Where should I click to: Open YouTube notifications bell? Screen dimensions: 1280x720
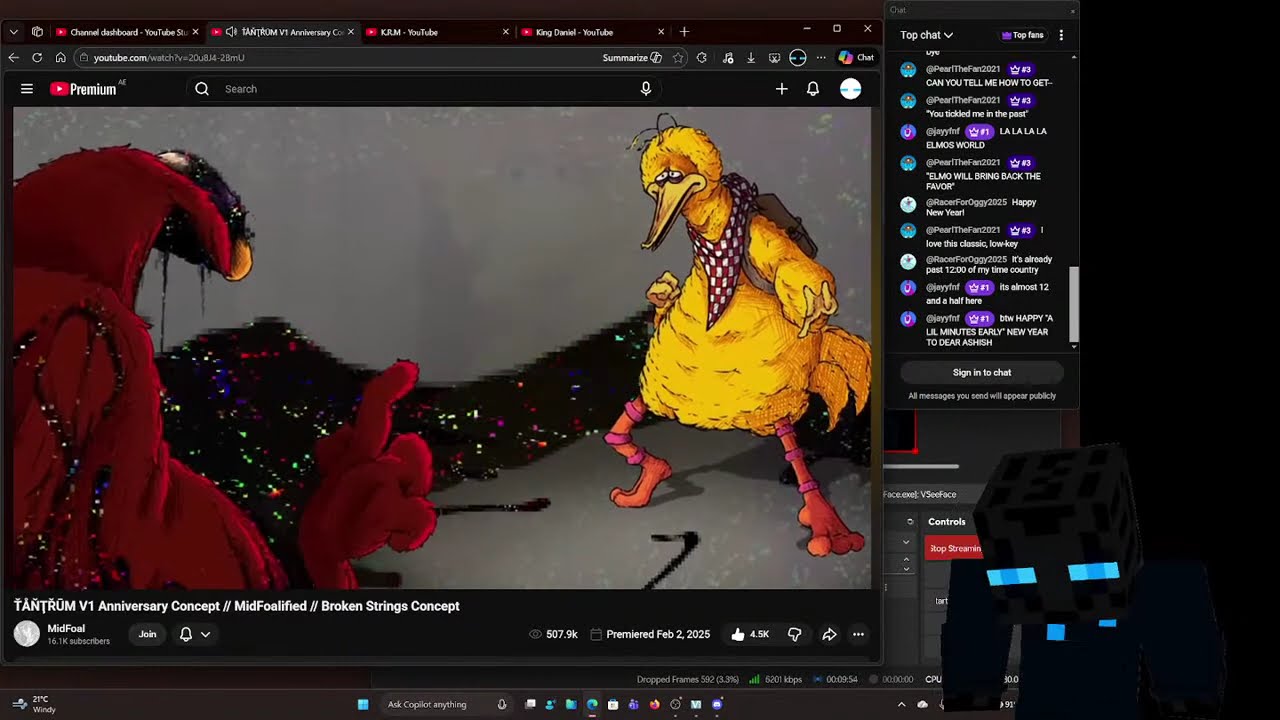point(813,89)
